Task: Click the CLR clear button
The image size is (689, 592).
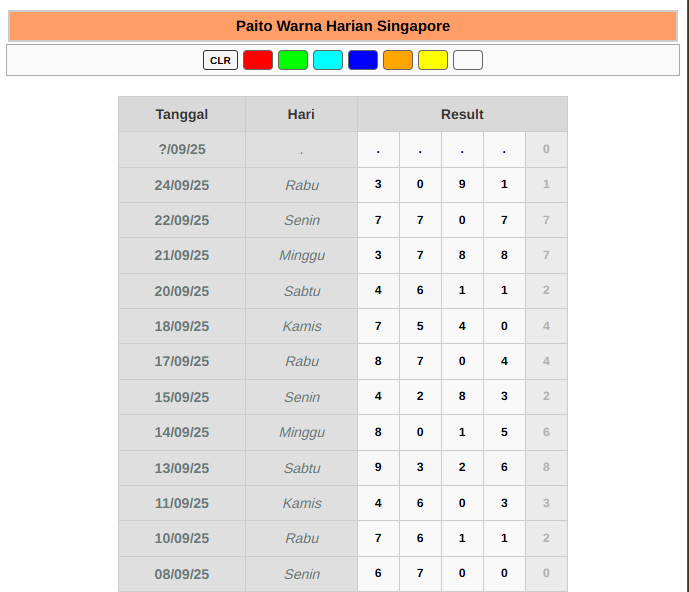Action: [220, 60]
